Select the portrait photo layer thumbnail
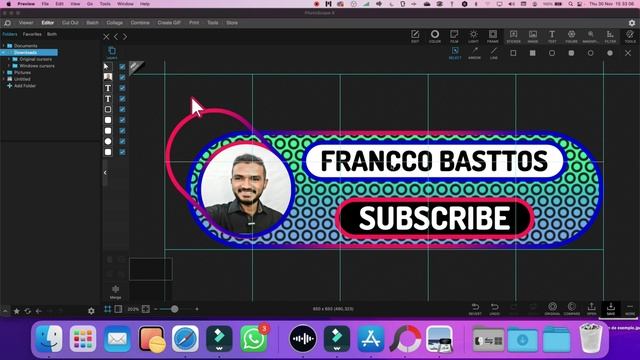 pyautogui.click(x=108, y=77)
